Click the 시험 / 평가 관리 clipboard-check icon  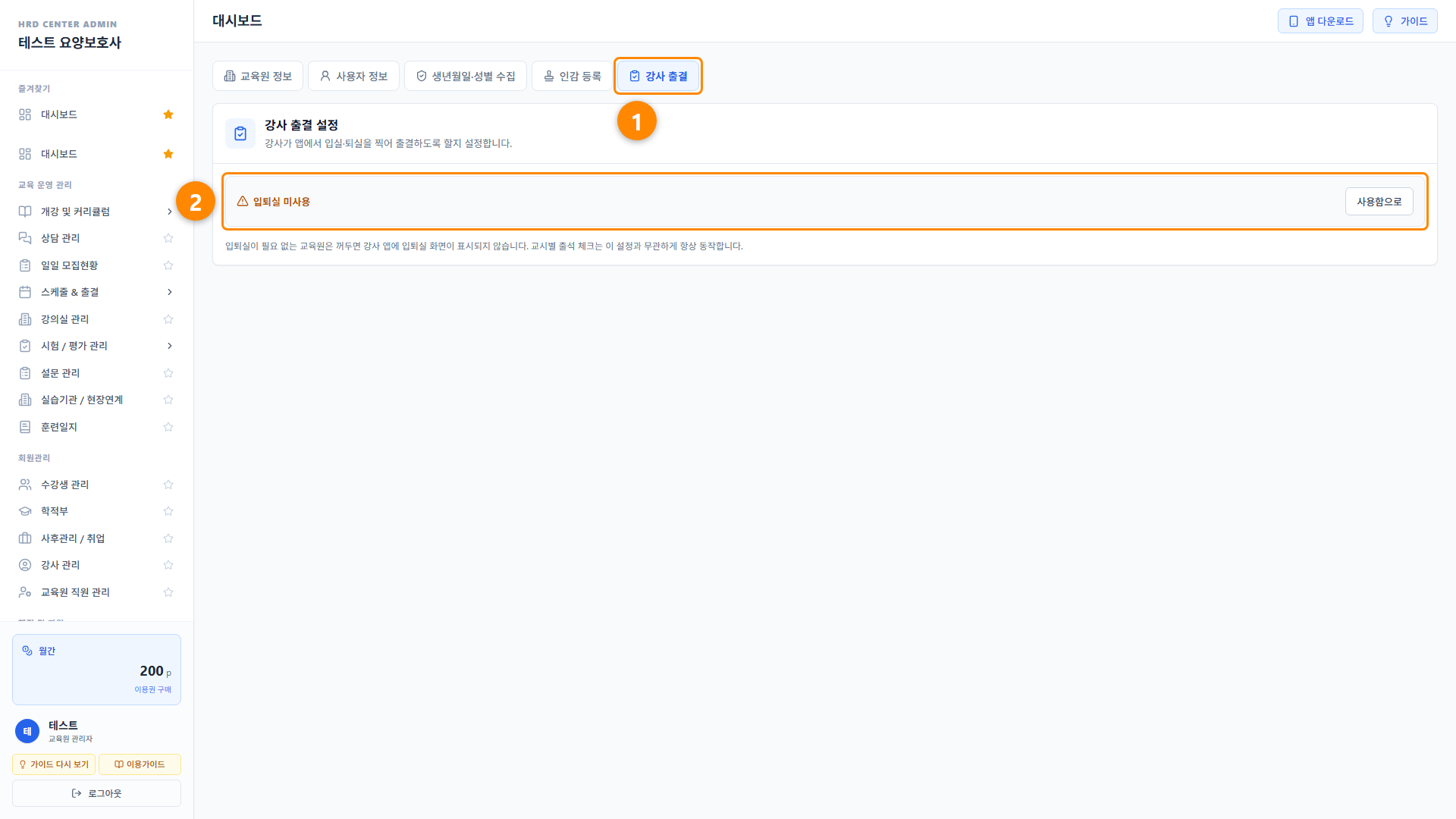coord(25,346)
